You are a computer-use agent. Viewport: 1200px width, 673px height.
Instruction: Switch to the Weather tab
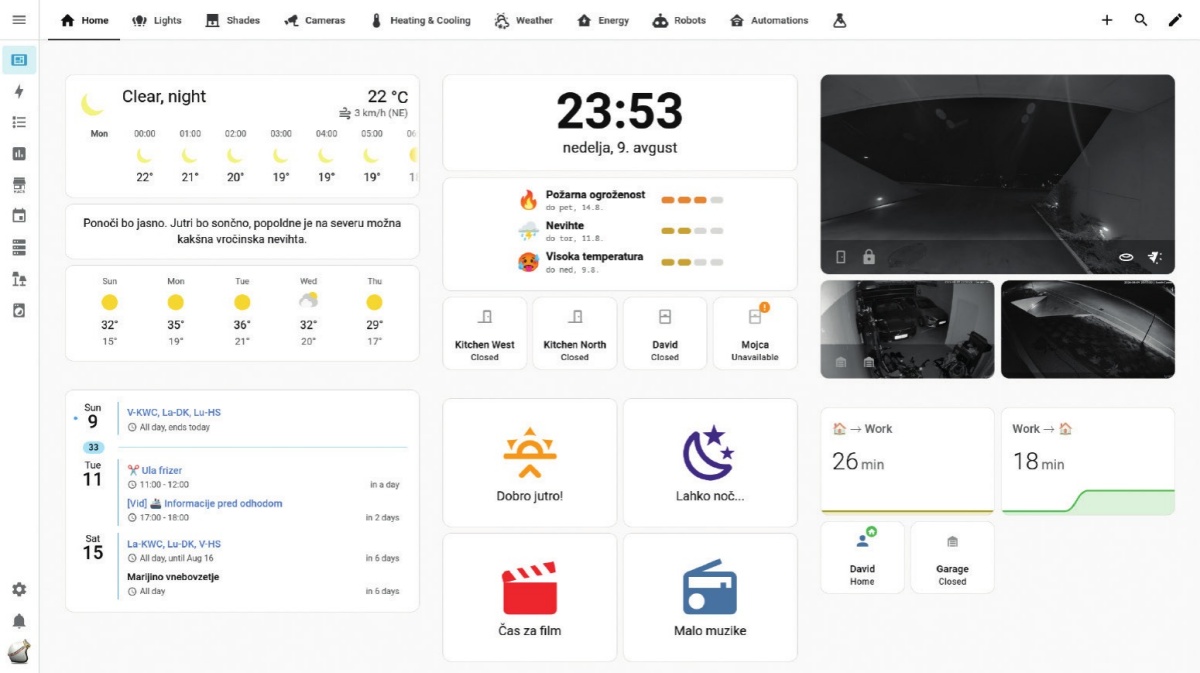click(x=523, y=20)
